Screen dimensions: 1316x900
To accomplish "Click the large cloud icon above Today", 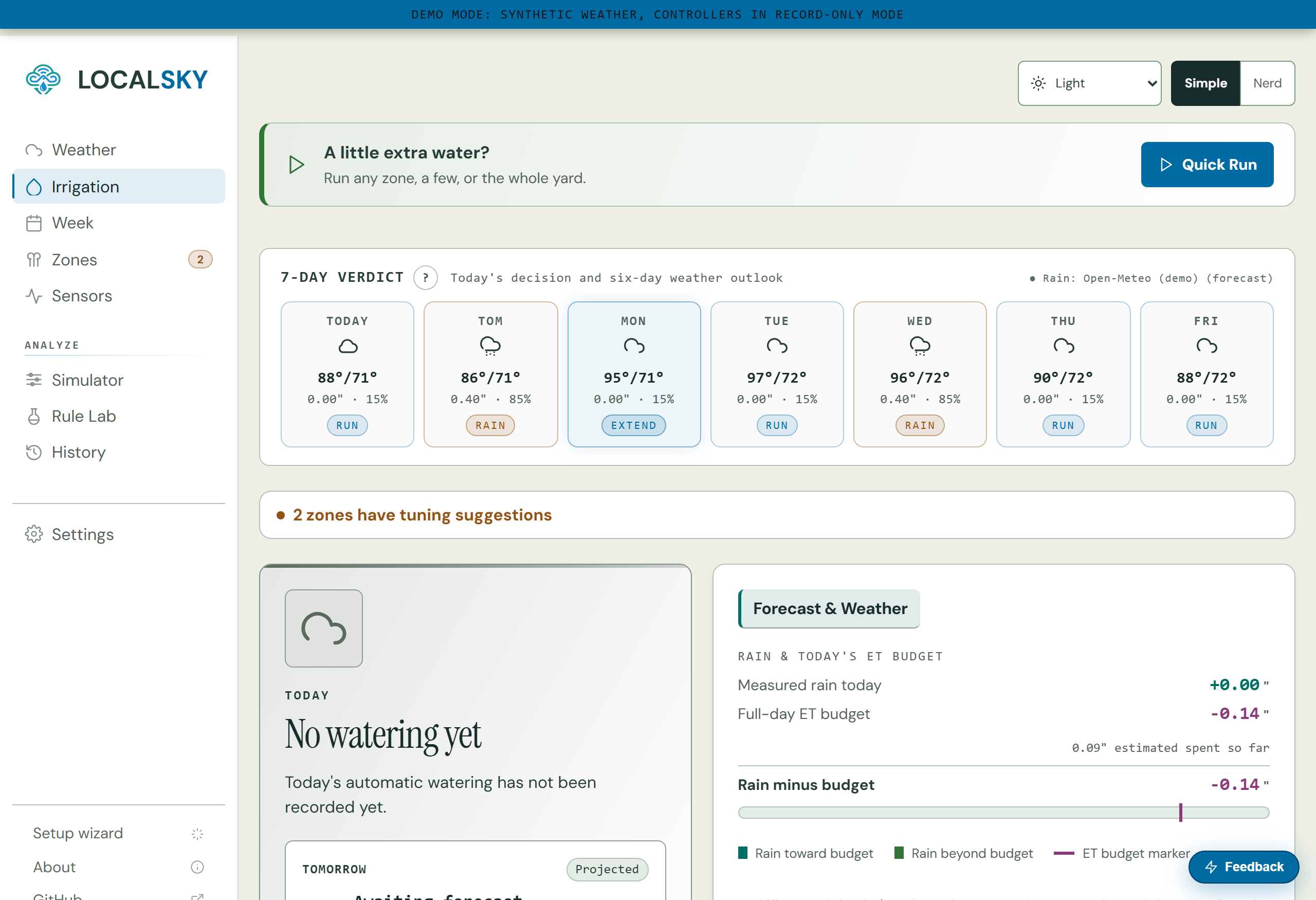I will pos(324,628).
